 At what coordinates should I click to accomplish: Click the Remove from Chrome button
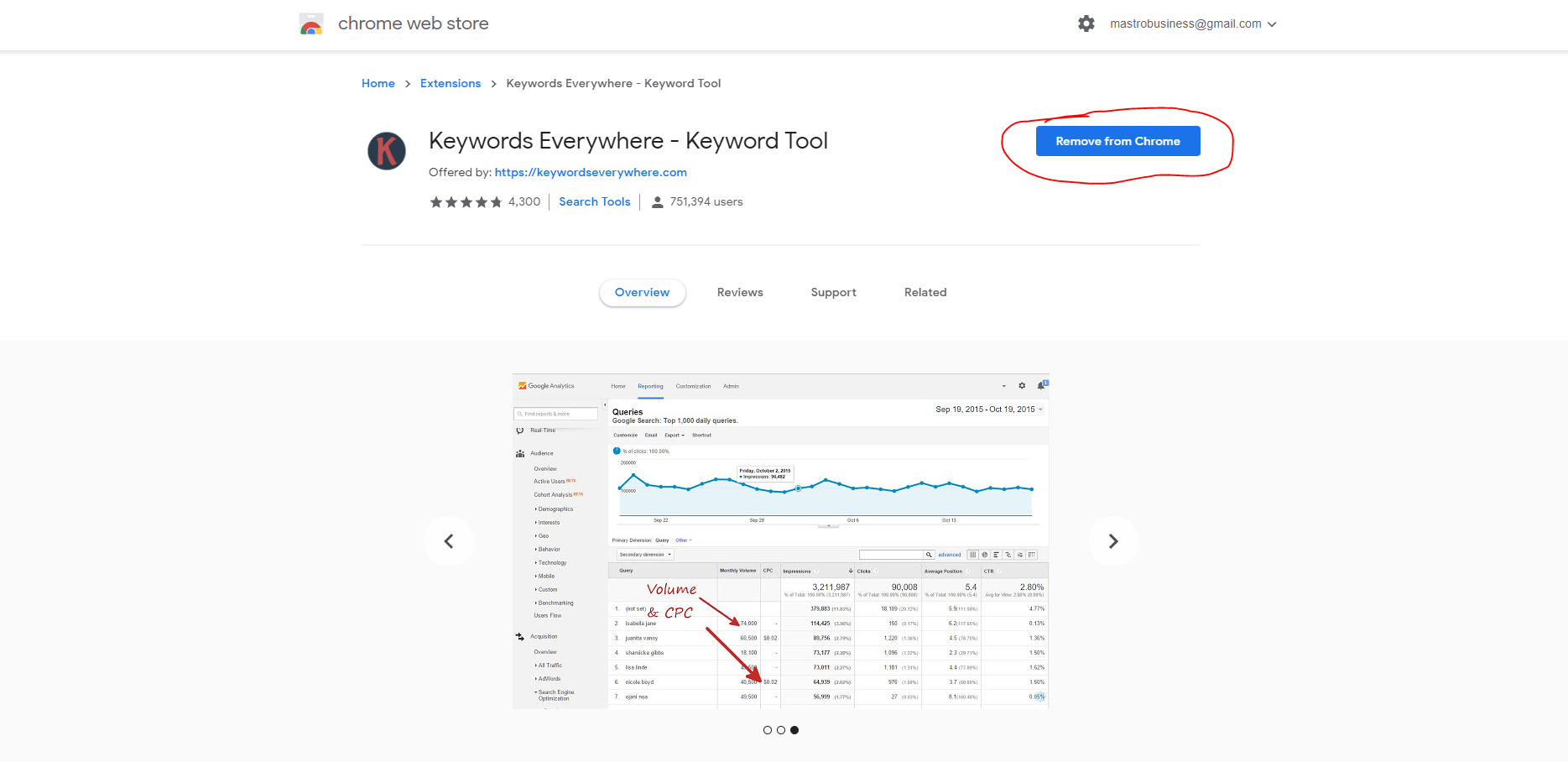pyautogui.click(x=1117, y=141)
